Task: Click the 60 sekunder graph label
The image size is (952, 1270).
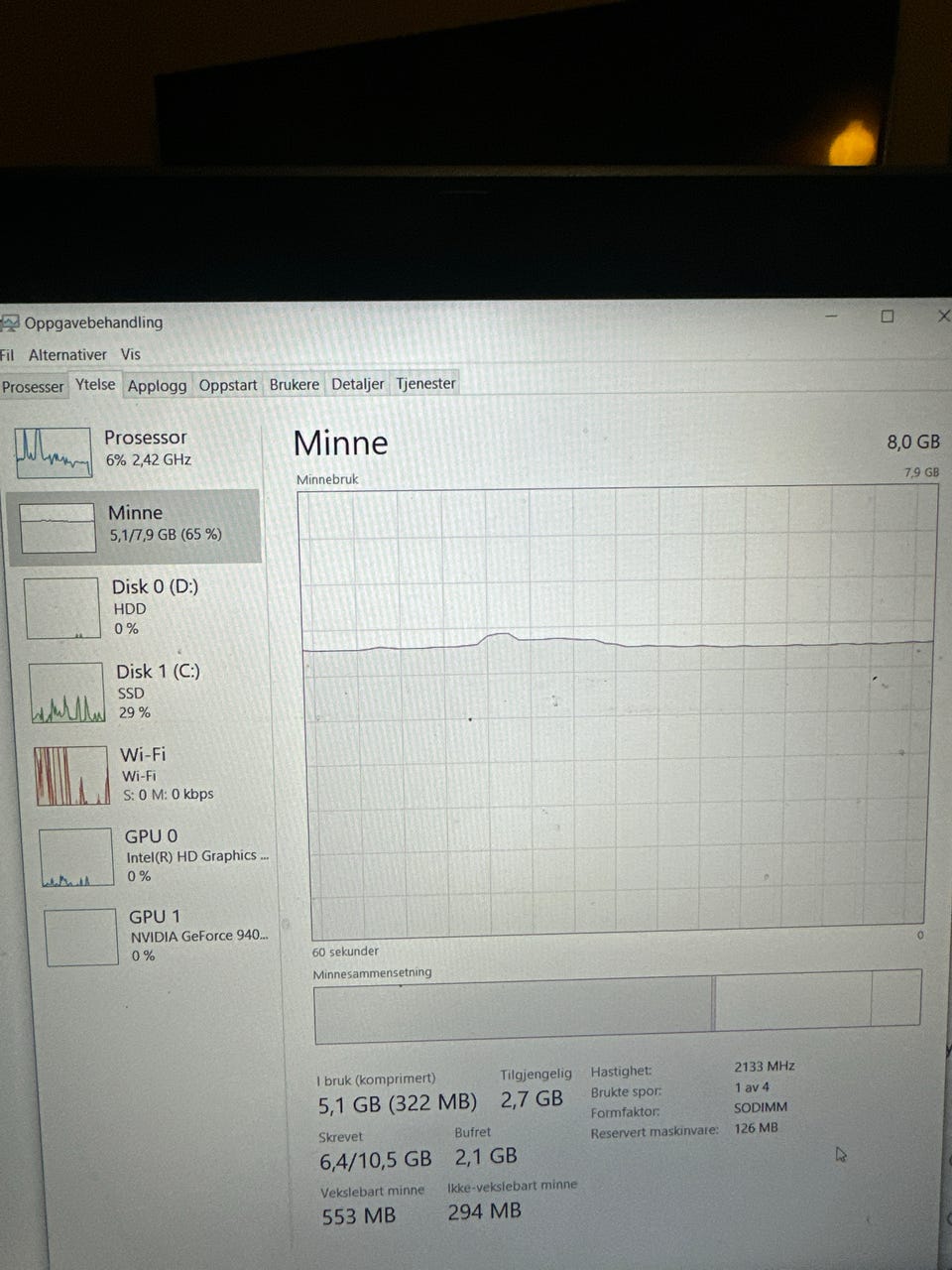Action: 345,952
